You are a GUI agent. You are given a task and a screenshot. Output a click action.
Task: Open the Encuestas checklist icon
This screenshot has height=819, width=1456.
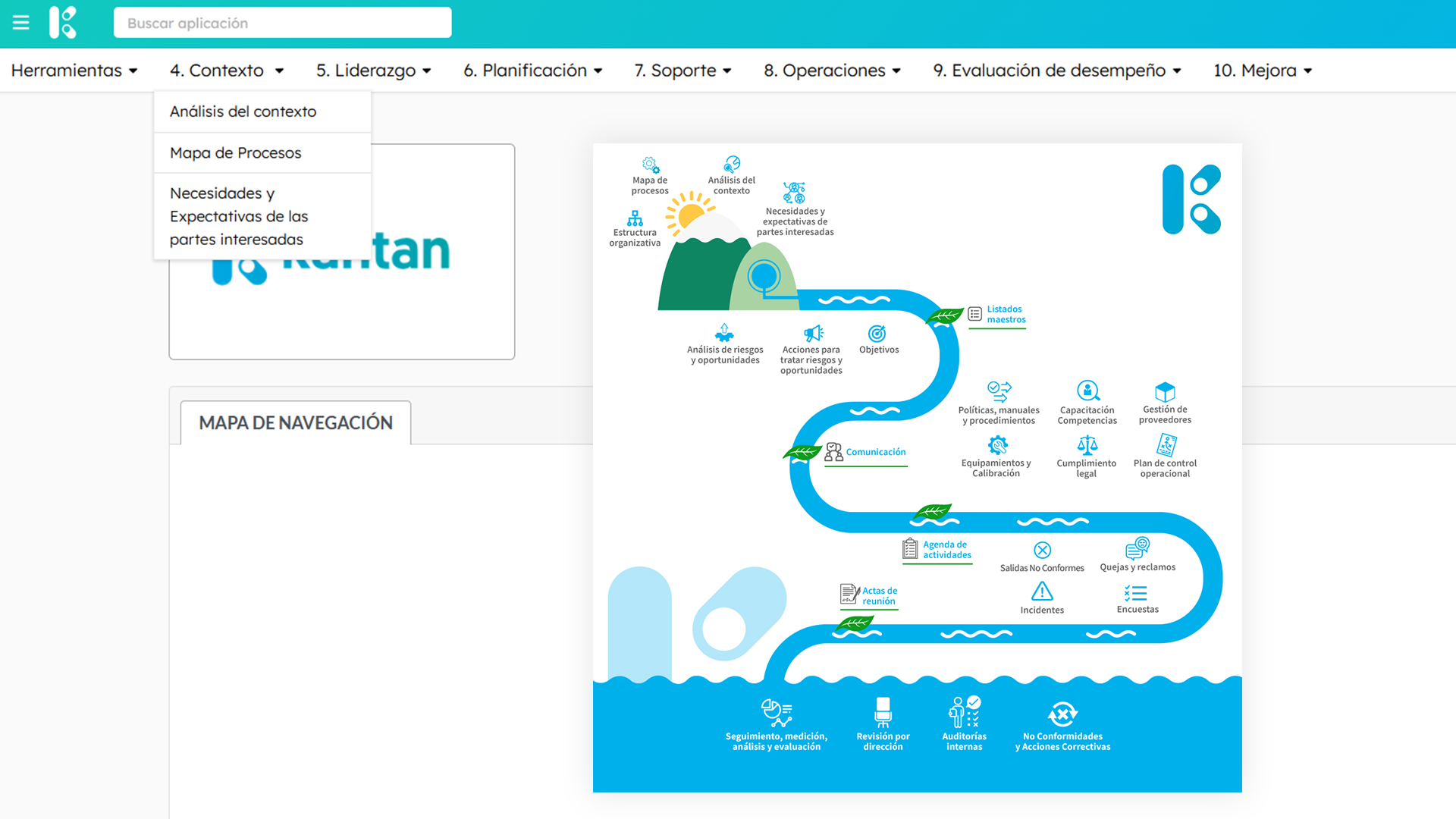tap(1136, 593)
